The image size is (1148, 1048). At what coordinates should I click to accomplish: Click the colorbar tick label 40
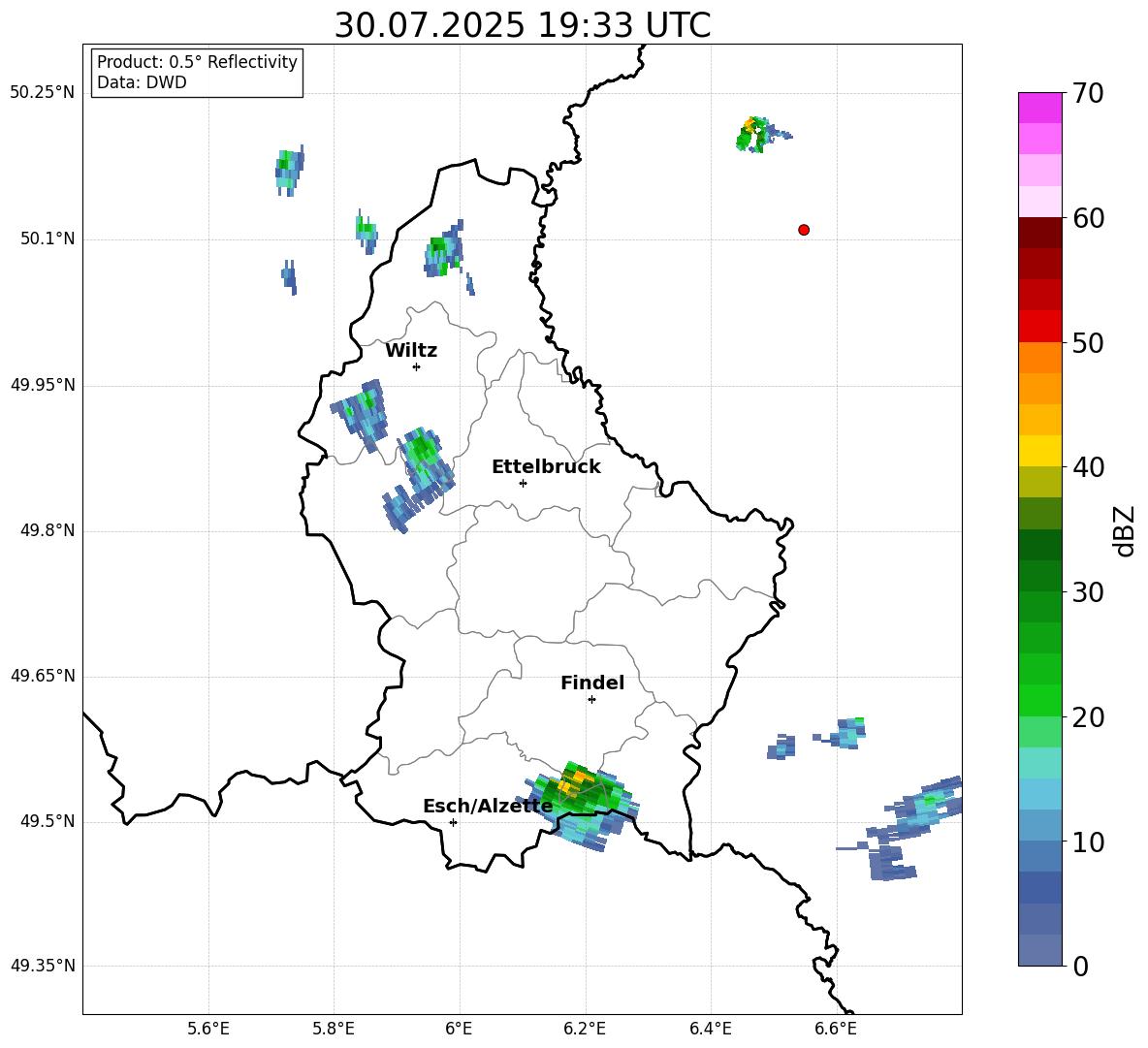pyautogui.click(x=1088, y=467)
